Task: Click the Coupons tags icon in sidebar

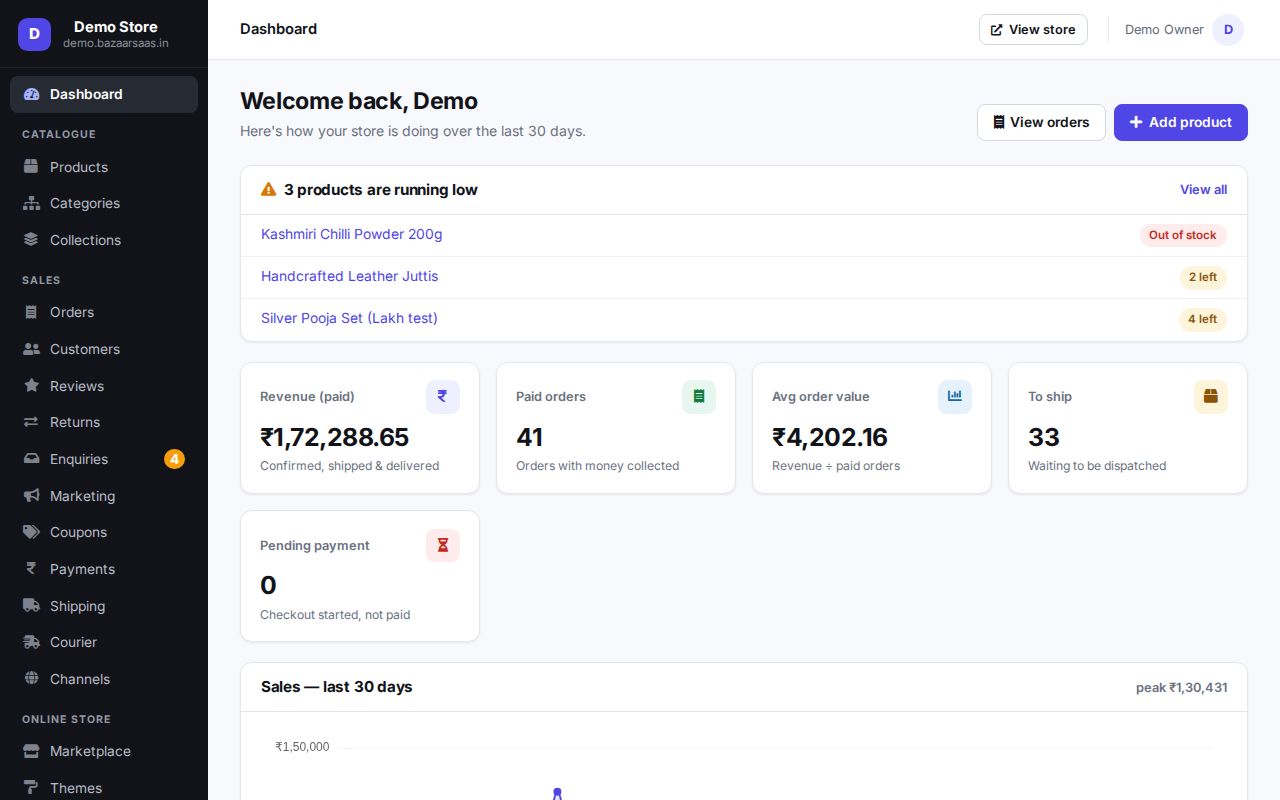Action: click(31, 532)
